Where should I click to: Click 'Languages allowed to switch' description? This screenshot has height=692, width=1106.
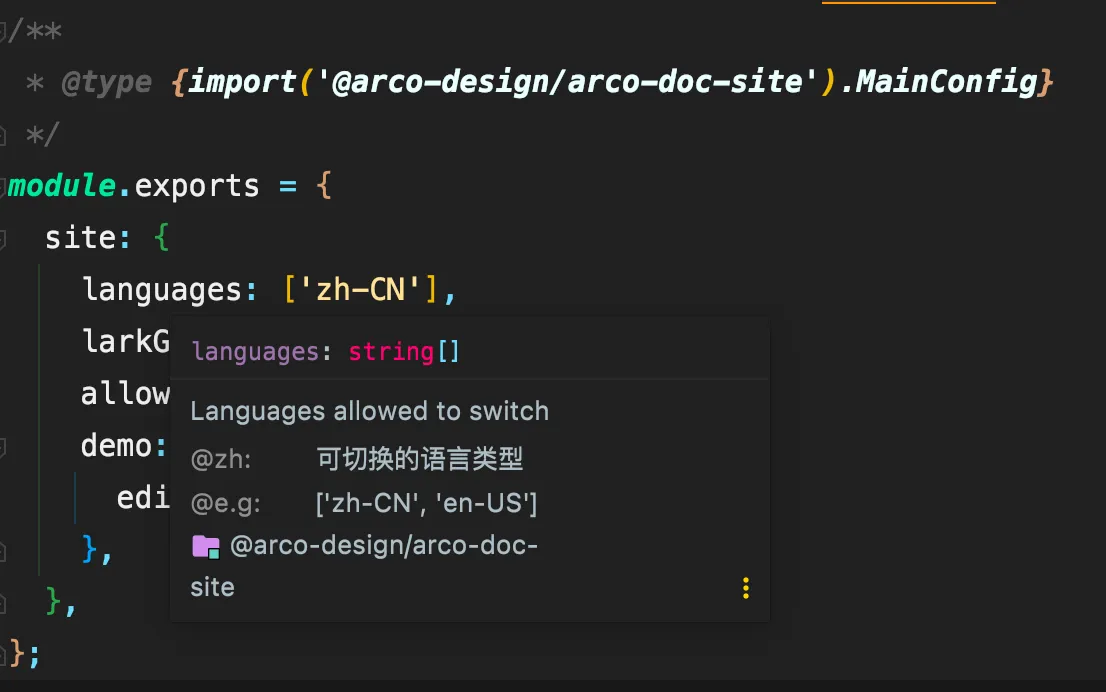point(370,411)
